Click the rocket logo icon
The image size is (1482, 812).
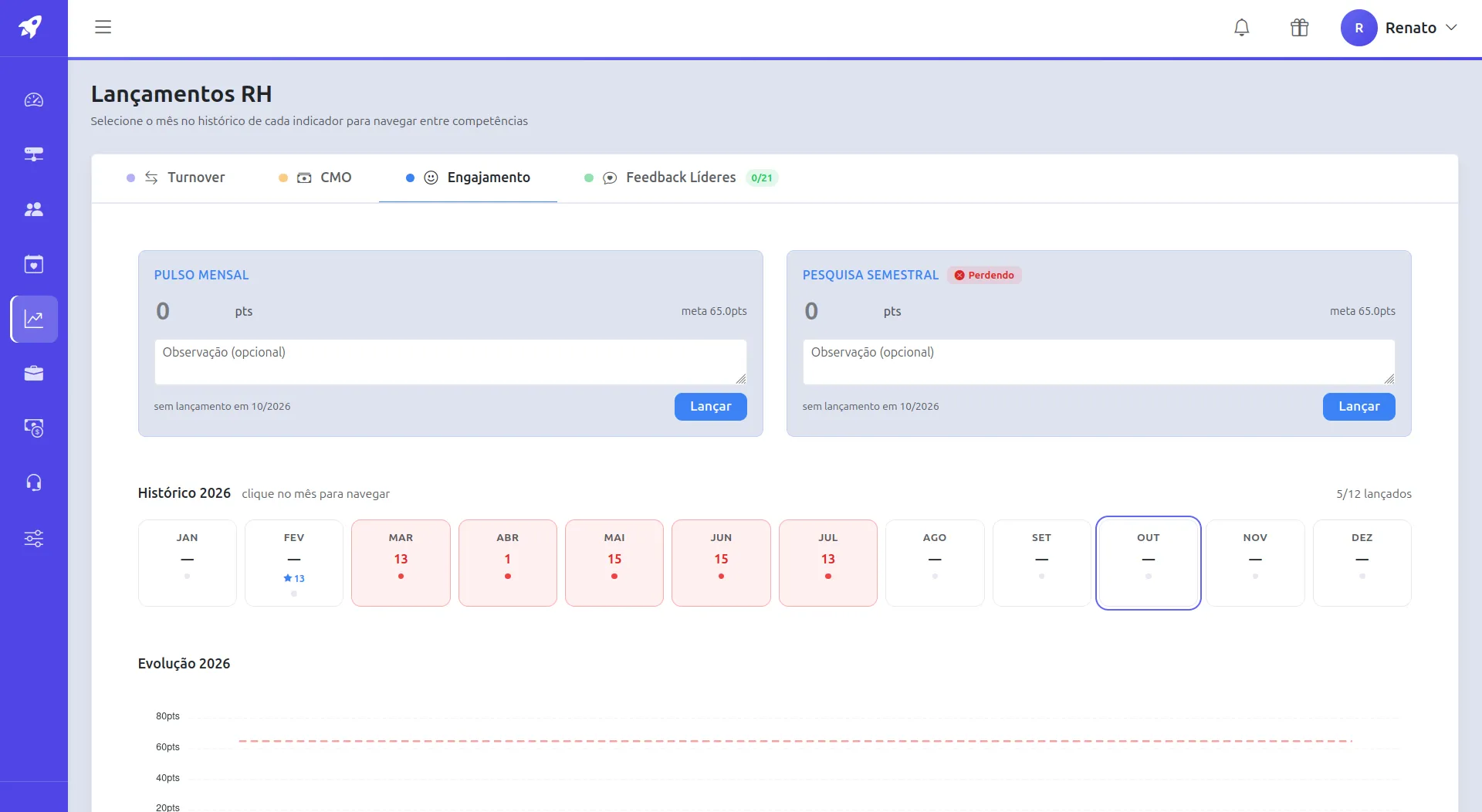31,27
